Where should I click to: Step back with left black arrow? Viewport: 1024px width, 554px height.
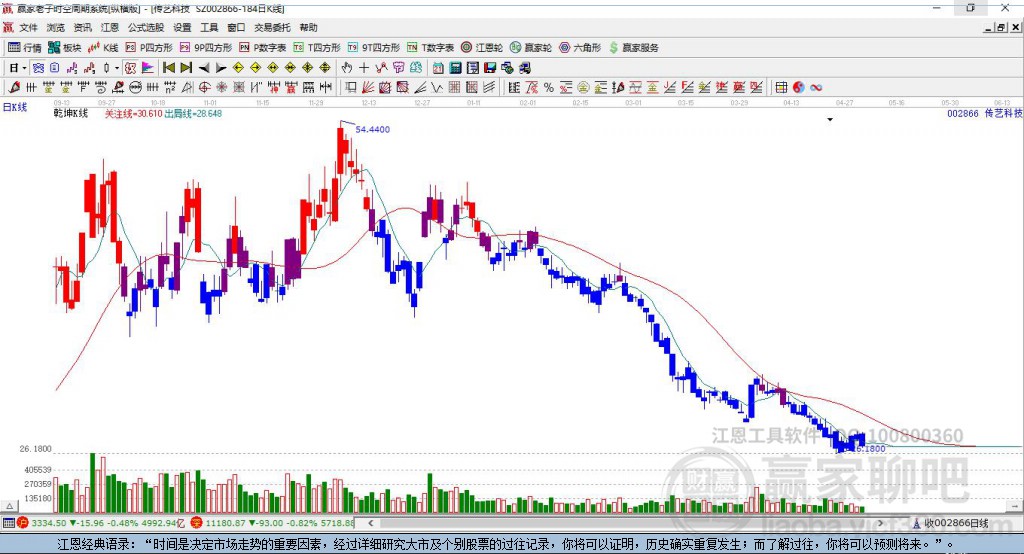(204, 68)
